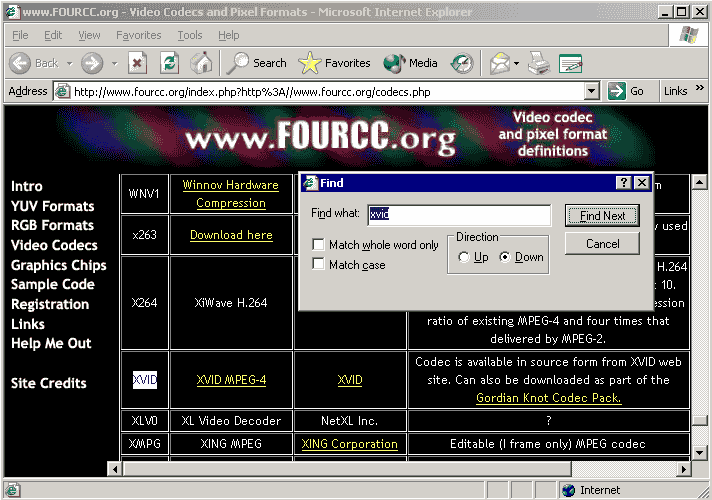Open the Tools menu
The width and height of the screenshot is (712, 500).
tap(190, 35)
